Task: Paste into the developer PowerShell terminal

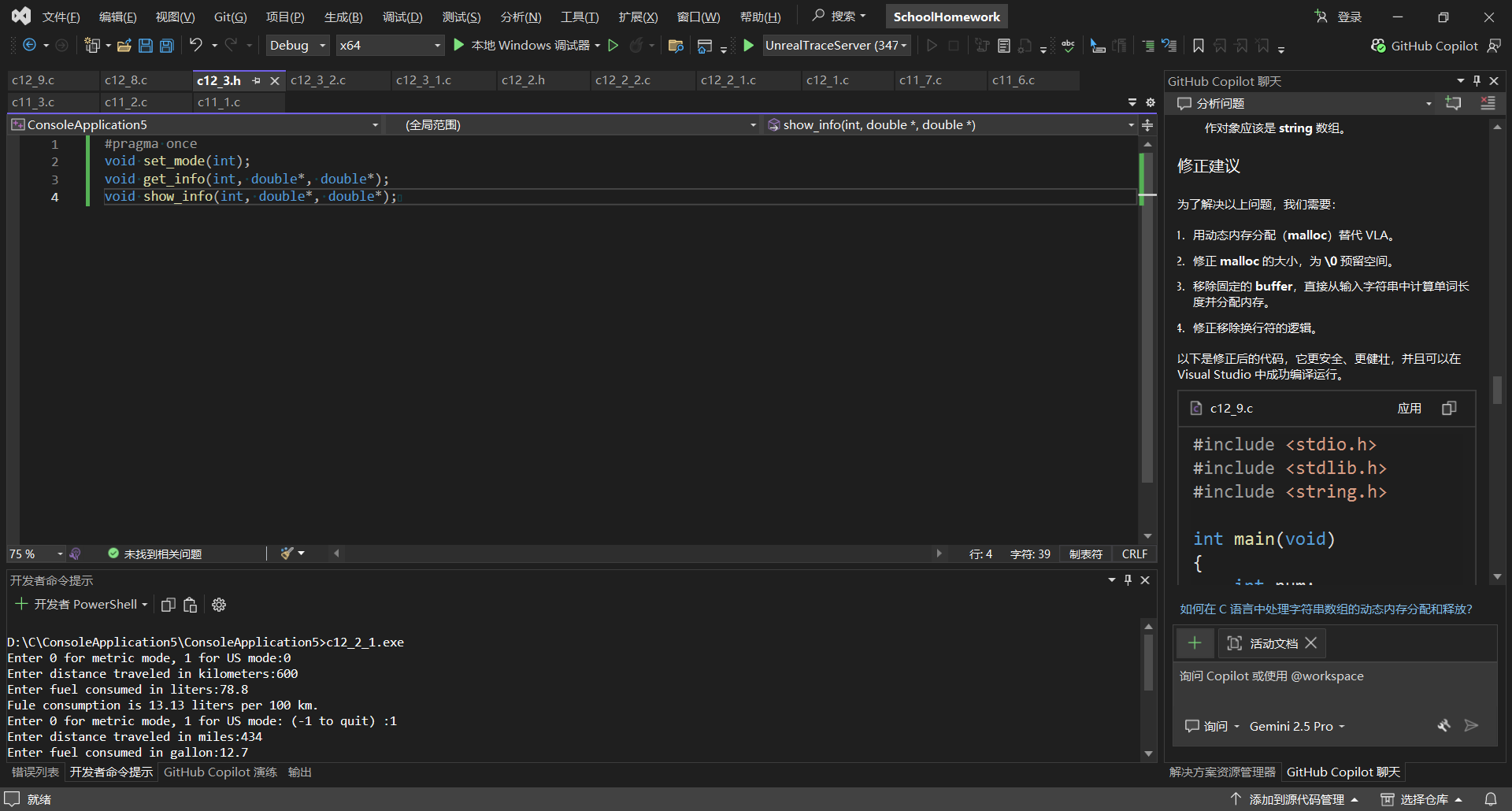Action: 190,605
